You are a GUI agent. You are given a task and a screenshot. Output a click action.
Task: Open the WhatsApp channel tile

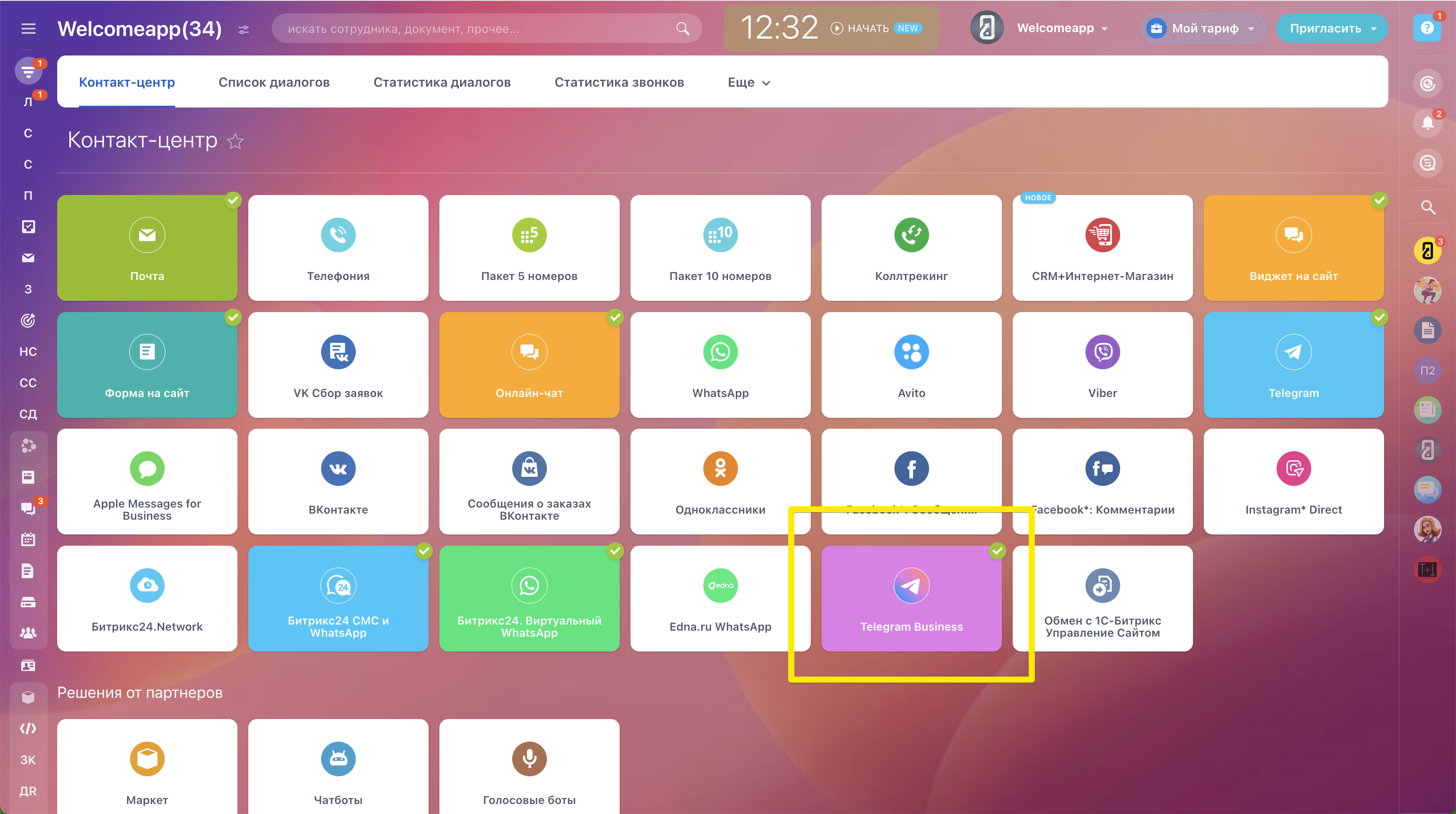(720, 365)
